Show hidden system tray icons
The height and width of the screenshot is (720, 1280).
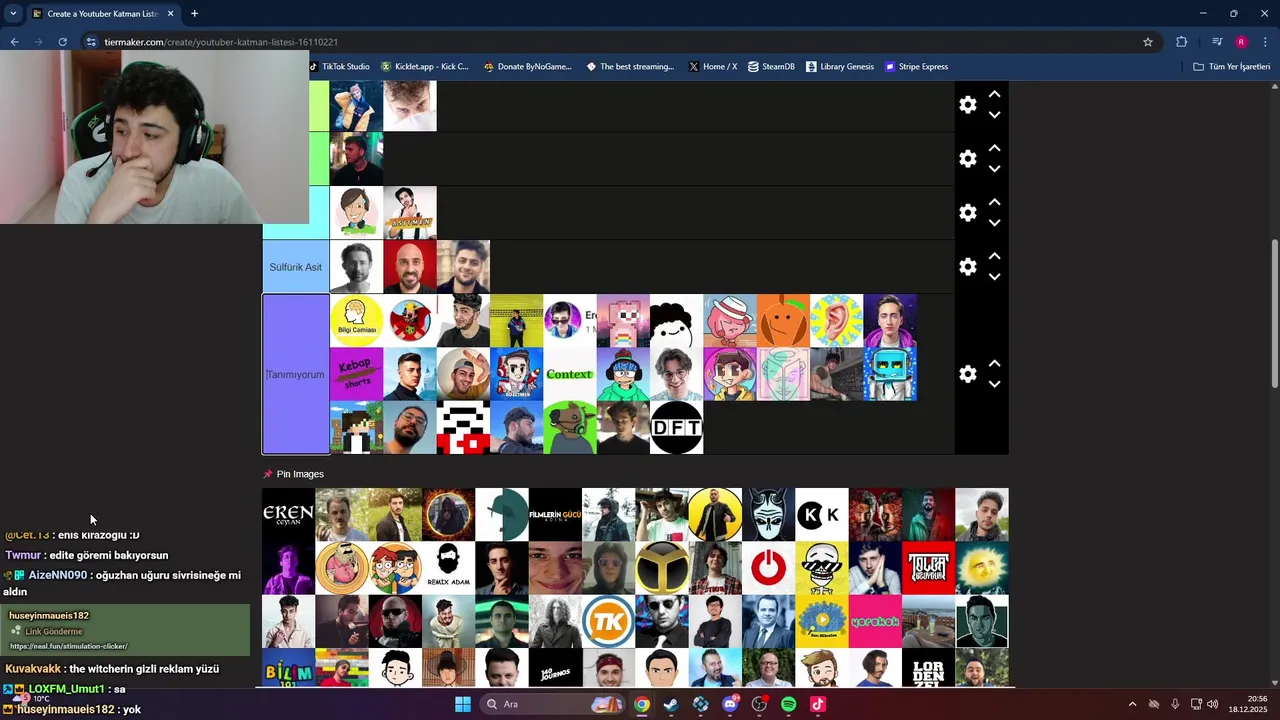[x=1132, y=704]
